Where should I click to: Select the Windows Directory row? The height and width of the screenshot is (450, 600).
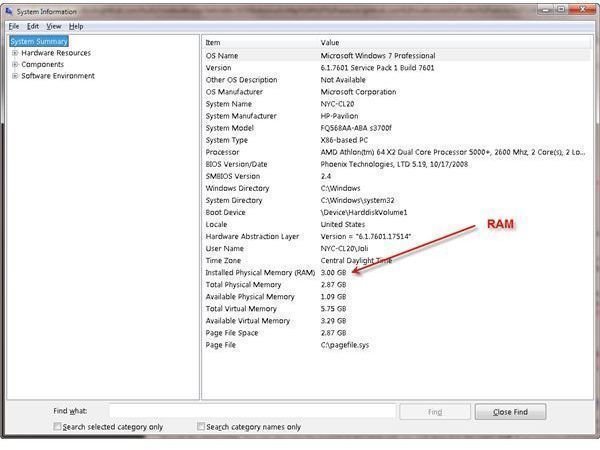click(397, 188)
